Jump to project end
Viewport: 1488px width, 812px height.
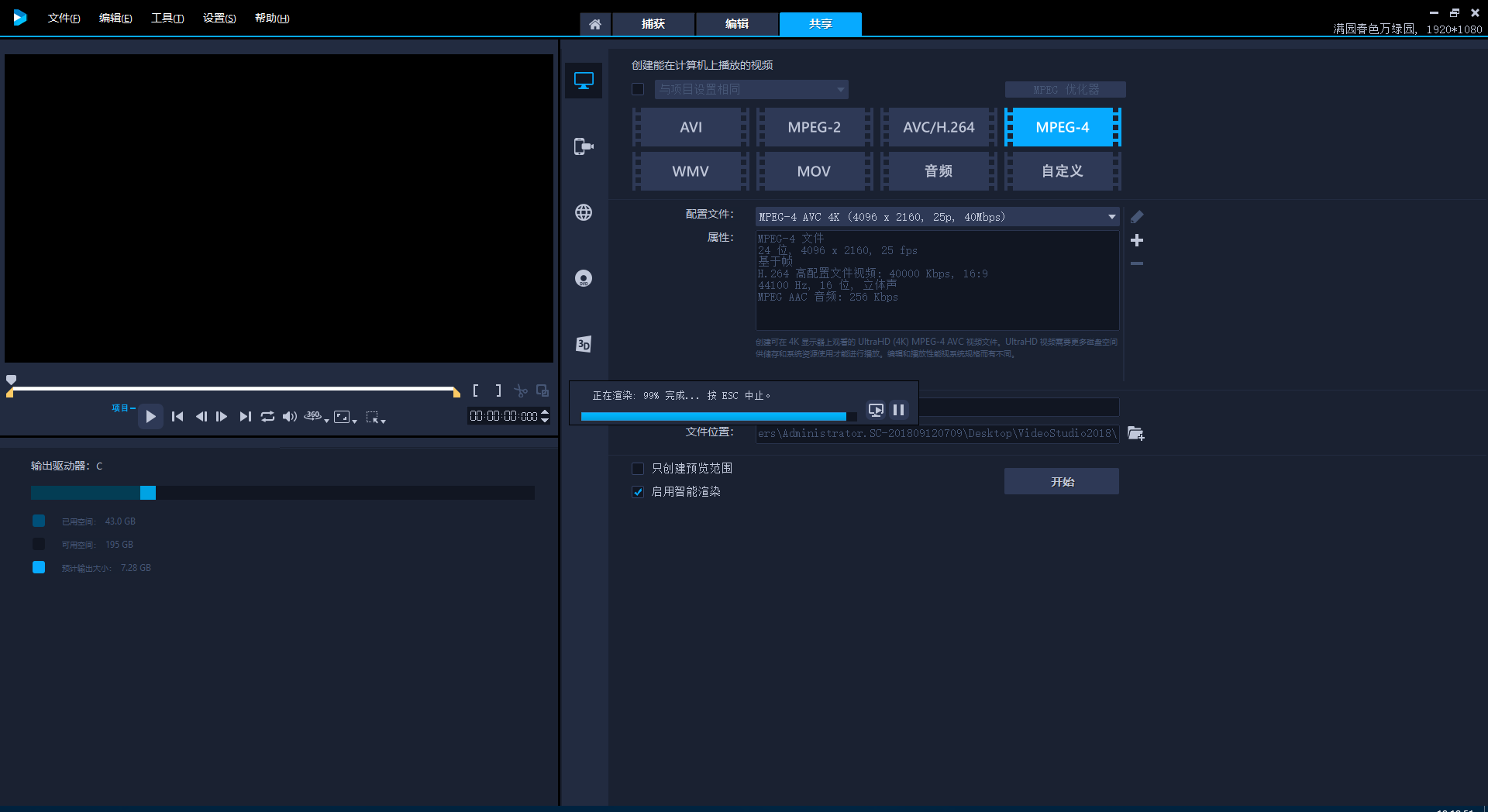pos(245,416)
